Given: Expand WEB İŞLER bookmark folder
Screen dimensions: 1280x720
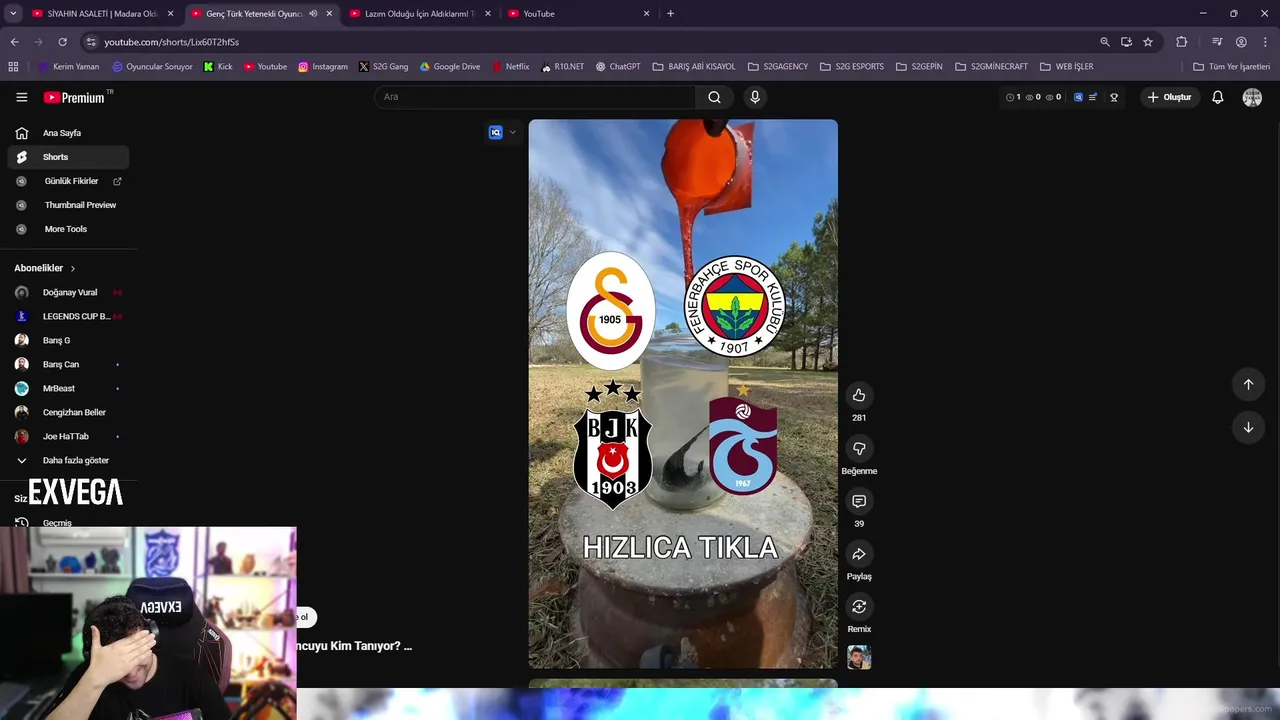Looking at the screenshot, I should (1067, 66).
